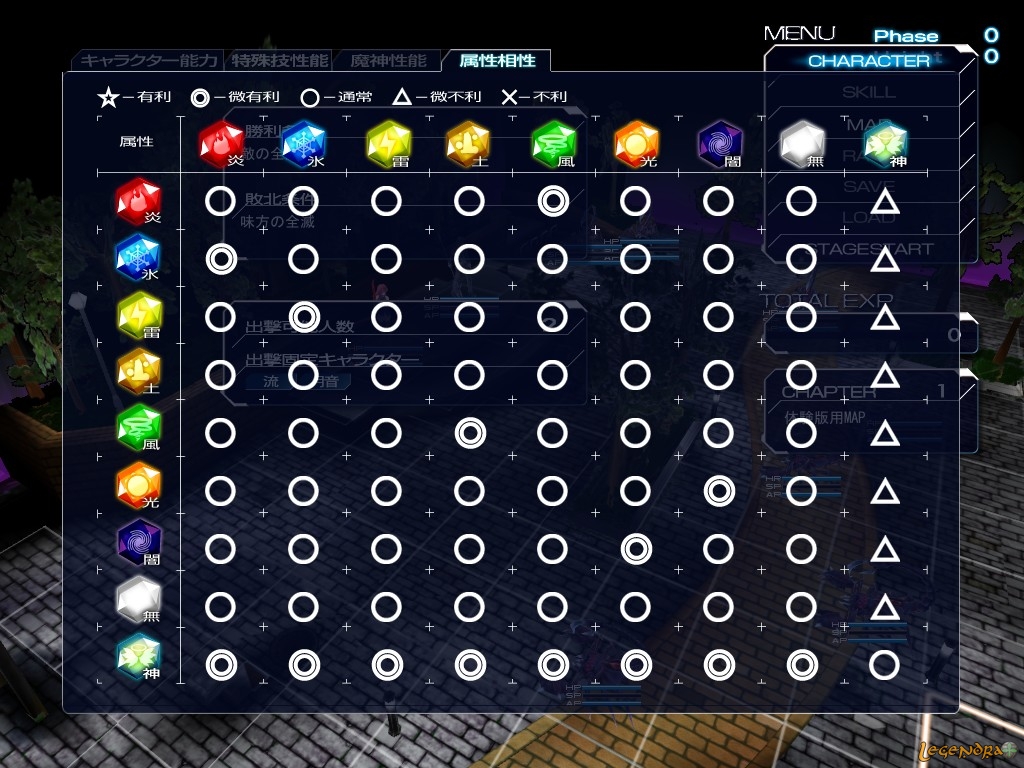
Task: Select the 属性相性 tab
Action: [497, 60]
